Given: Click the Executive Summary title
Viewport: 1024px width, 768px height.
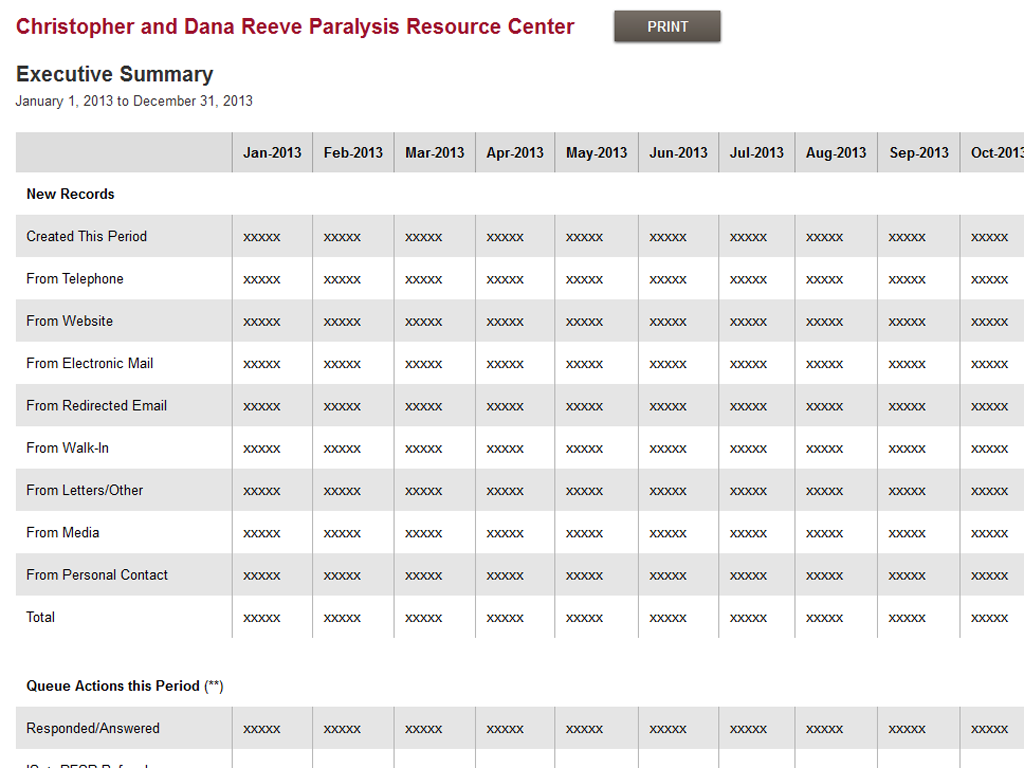Looking at the screenshot, I should click(x=114, y=74).
